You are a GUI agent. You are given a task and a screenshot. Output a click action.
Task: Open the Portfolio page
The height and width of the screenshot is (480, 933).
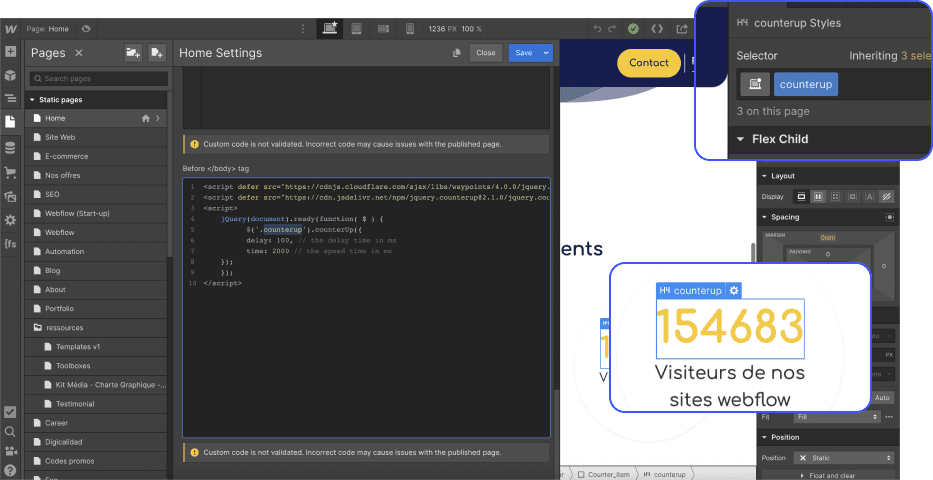(96, 309)
